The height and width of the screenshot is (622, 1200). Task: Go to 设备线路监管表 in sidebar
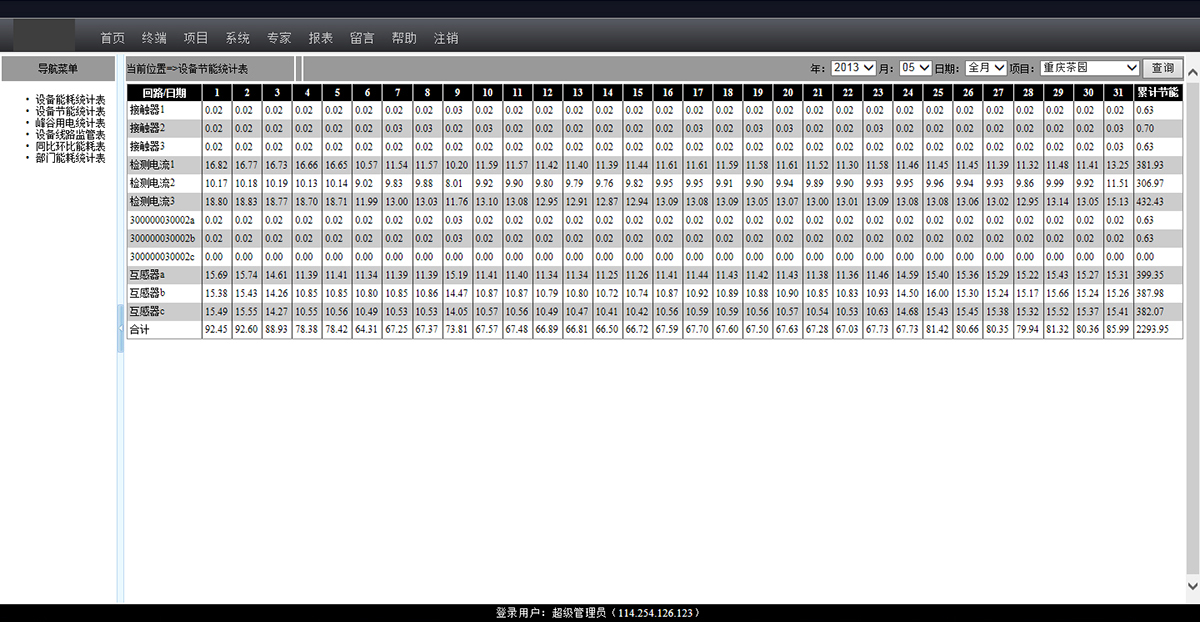(x=70, y=134)
